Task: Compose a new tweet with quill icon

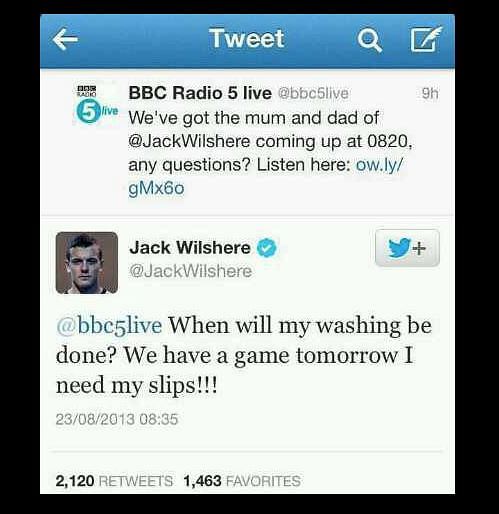Action: pyautogui.click(x=426, y=39)
